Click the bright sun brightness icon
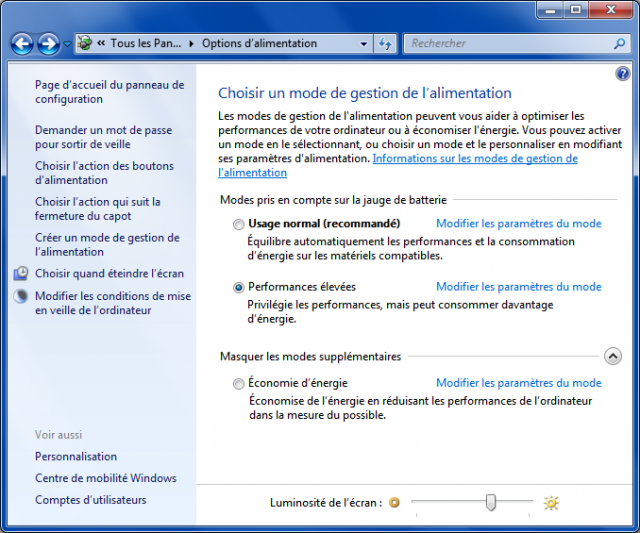This screenshot has height=533, width=640. coord(551,503)
